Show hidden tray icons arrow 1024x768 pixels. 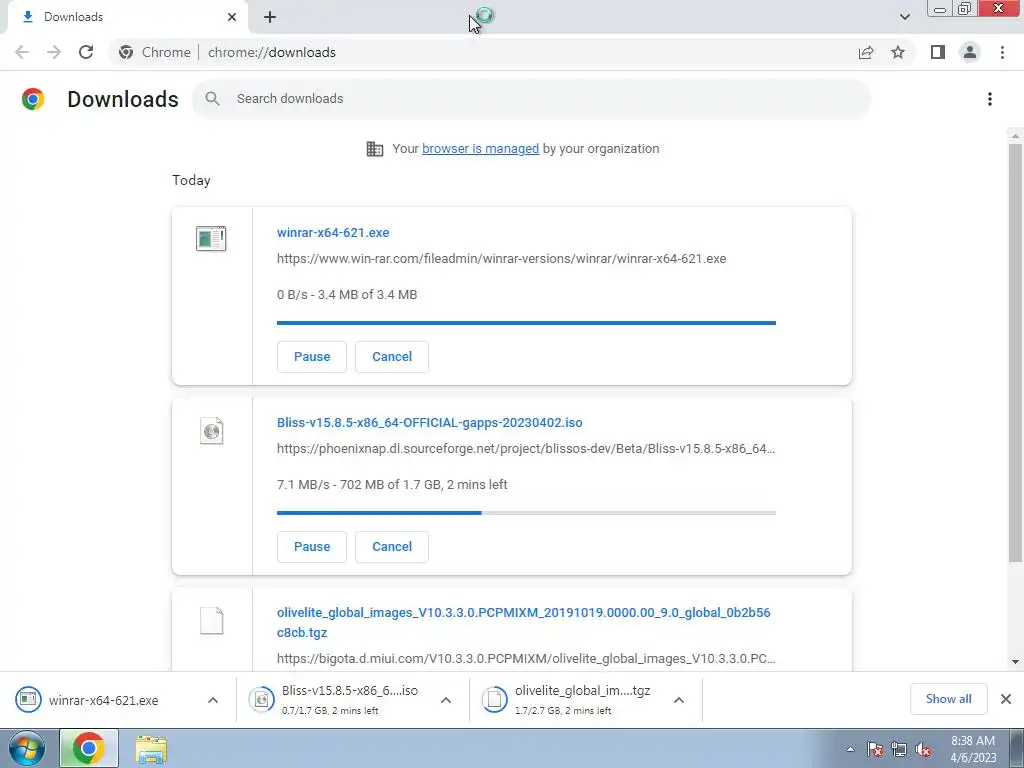[850, 750]
